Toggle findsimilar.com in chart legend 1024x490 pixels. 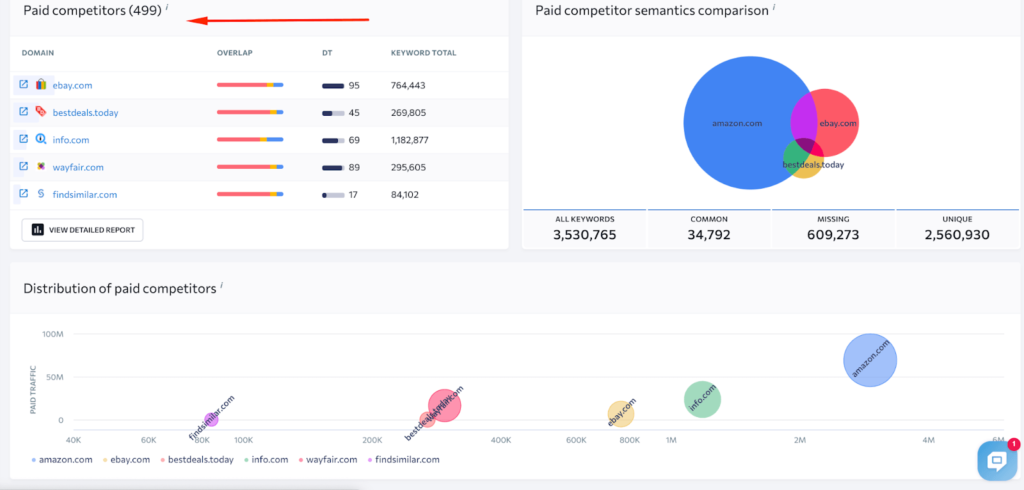[x=404, y=459]
